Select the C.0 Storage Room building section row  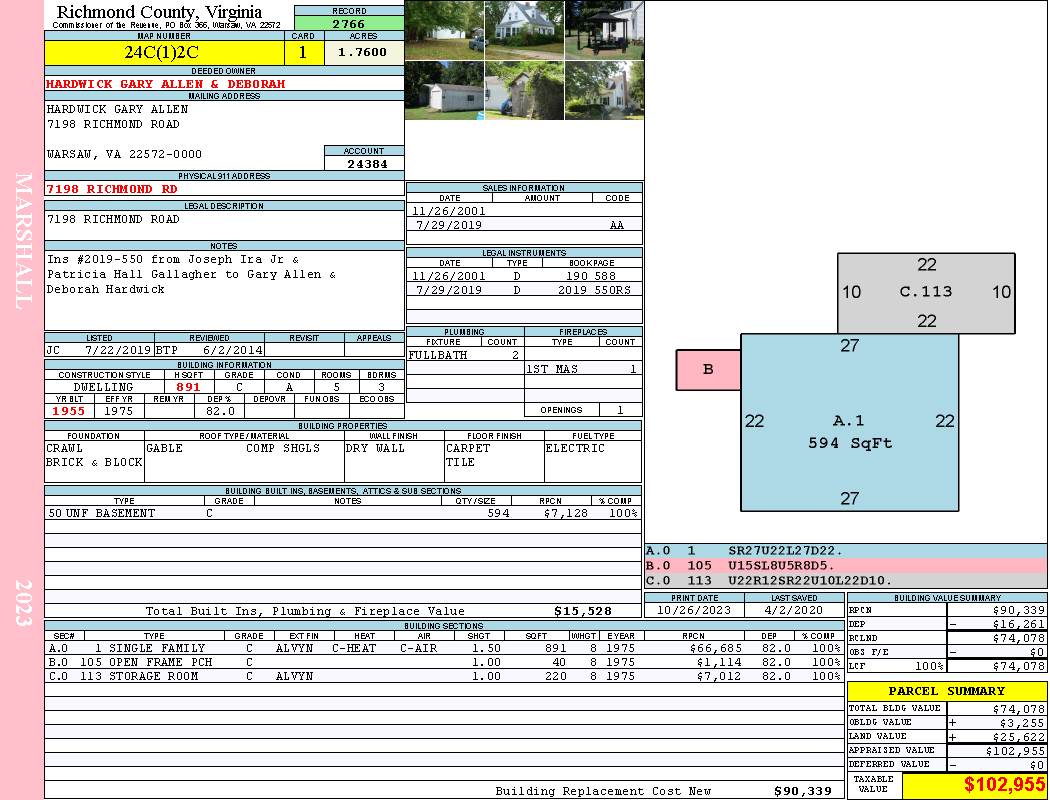coord(444,676)
